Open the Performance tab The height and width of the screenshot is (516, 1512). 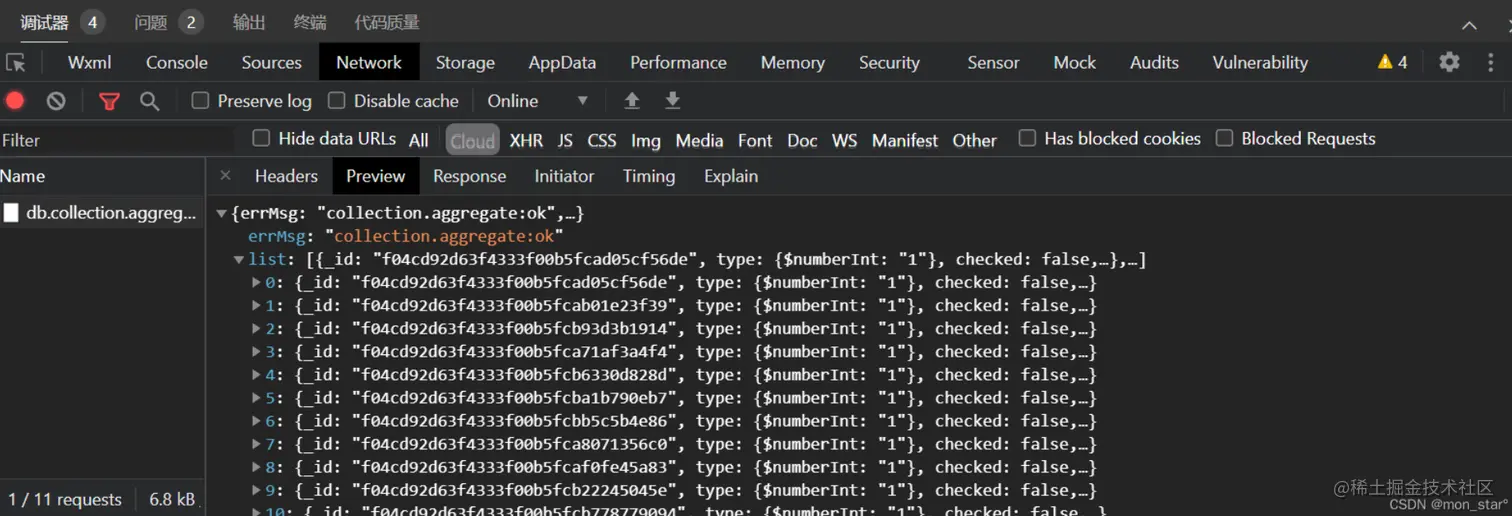[678, 62]
